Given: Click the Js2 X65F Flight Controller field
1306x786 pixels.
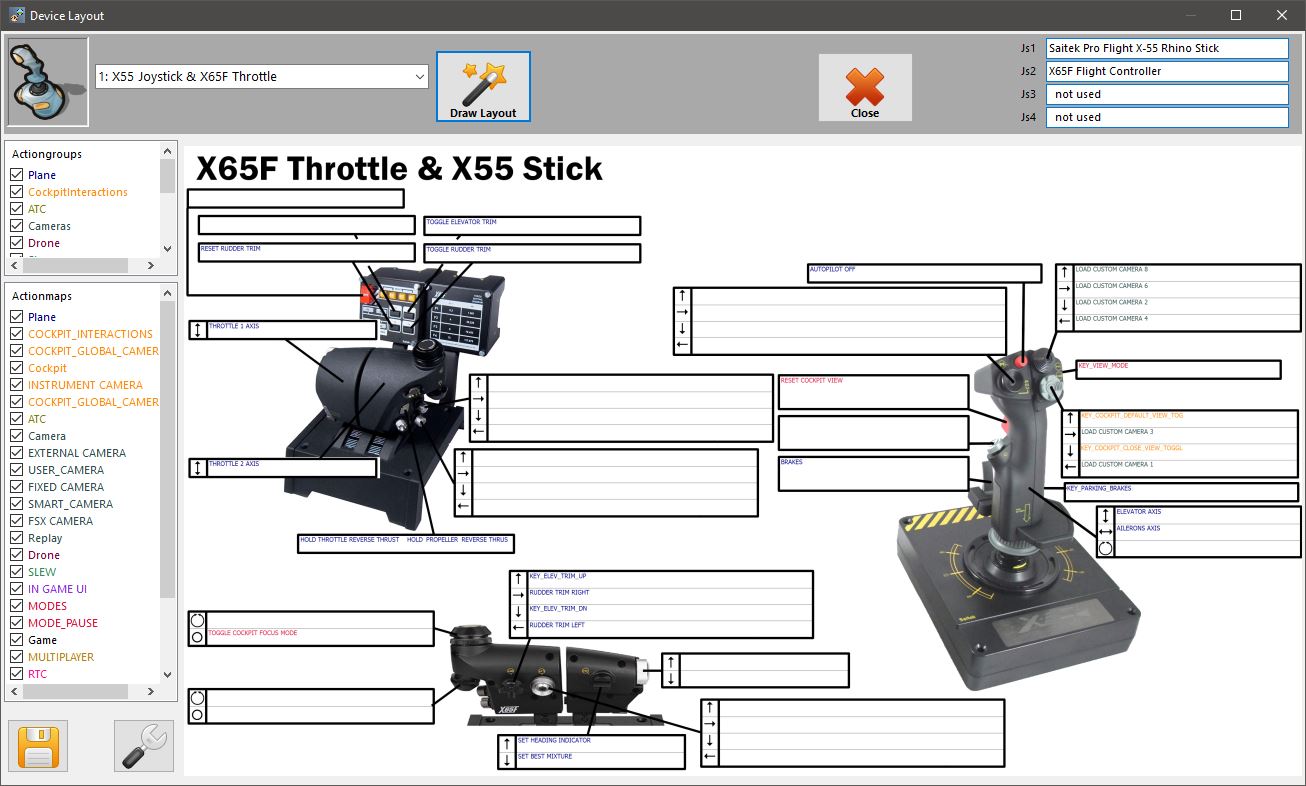Looking at the screenshot, I should coord(1167,71).
